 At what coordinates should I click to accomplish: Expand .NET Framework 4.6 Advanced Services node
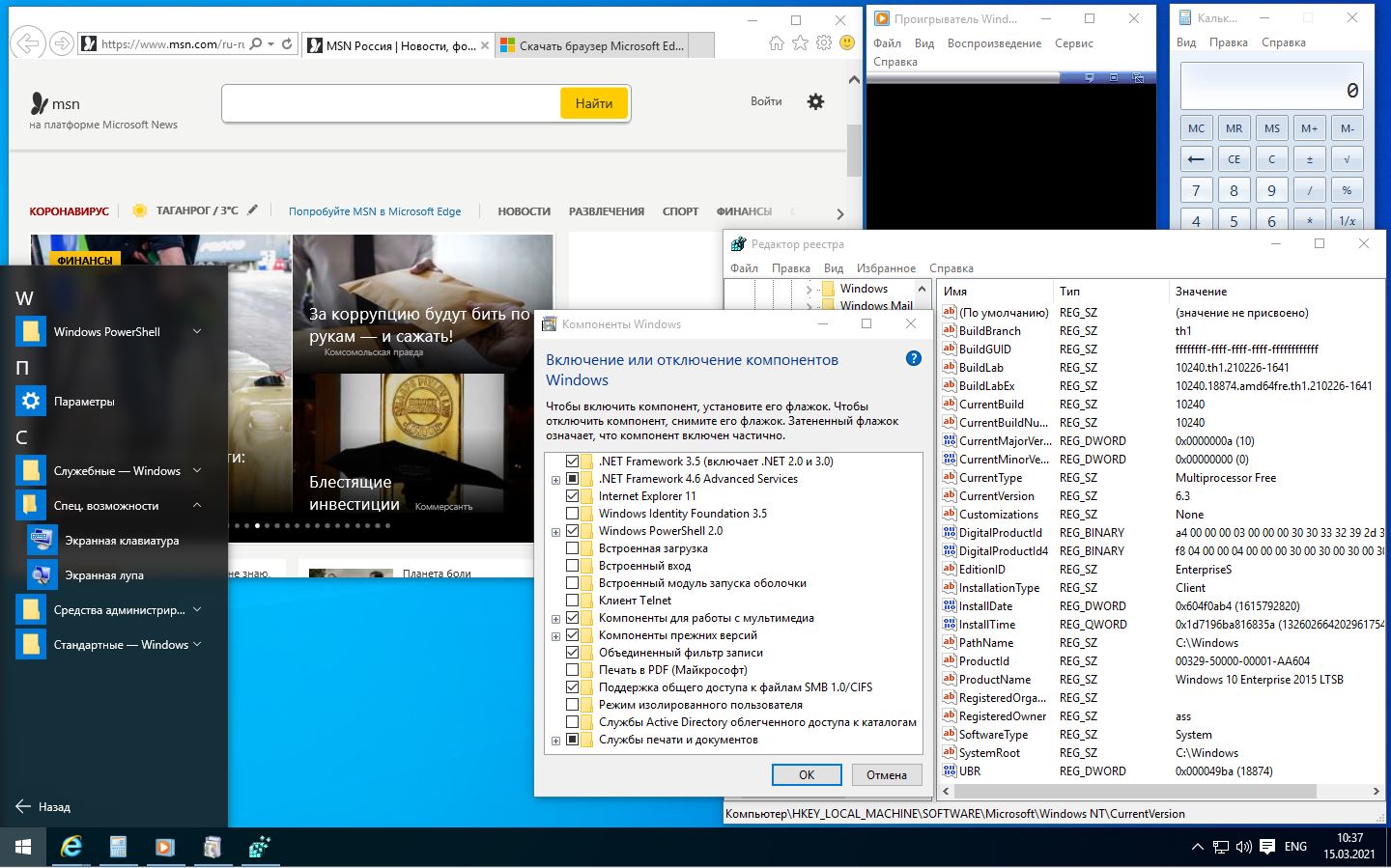[x=555, y=479]
